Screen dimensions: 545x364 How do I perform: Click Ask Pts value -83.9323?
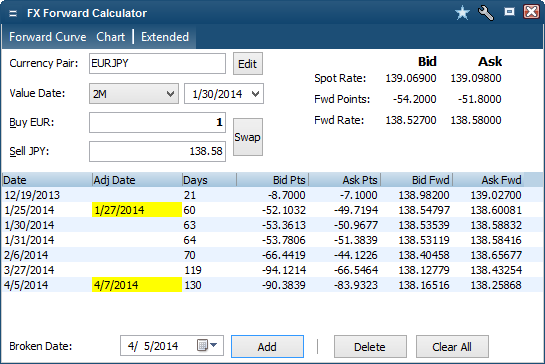[356, 285]
